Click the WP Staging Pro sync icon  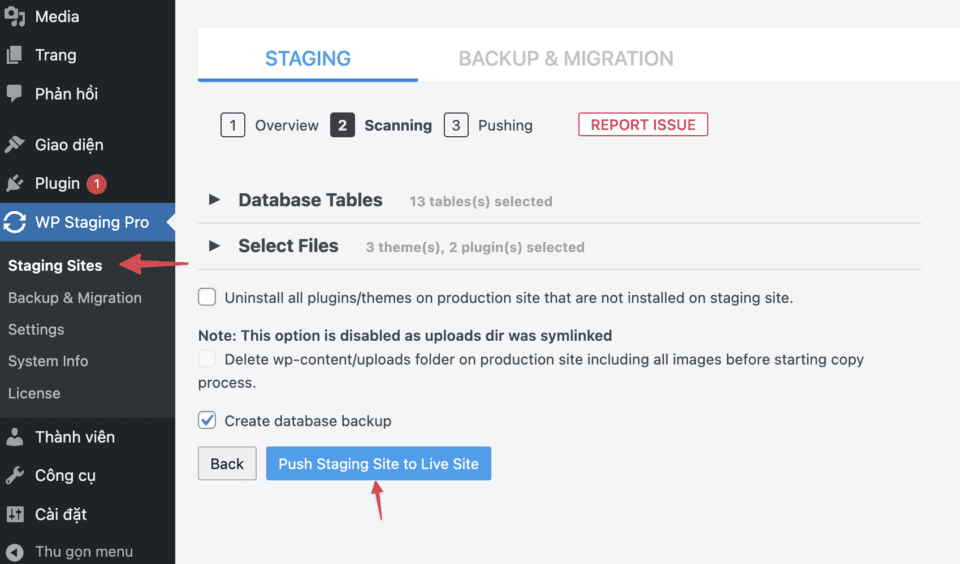(15, 222)
